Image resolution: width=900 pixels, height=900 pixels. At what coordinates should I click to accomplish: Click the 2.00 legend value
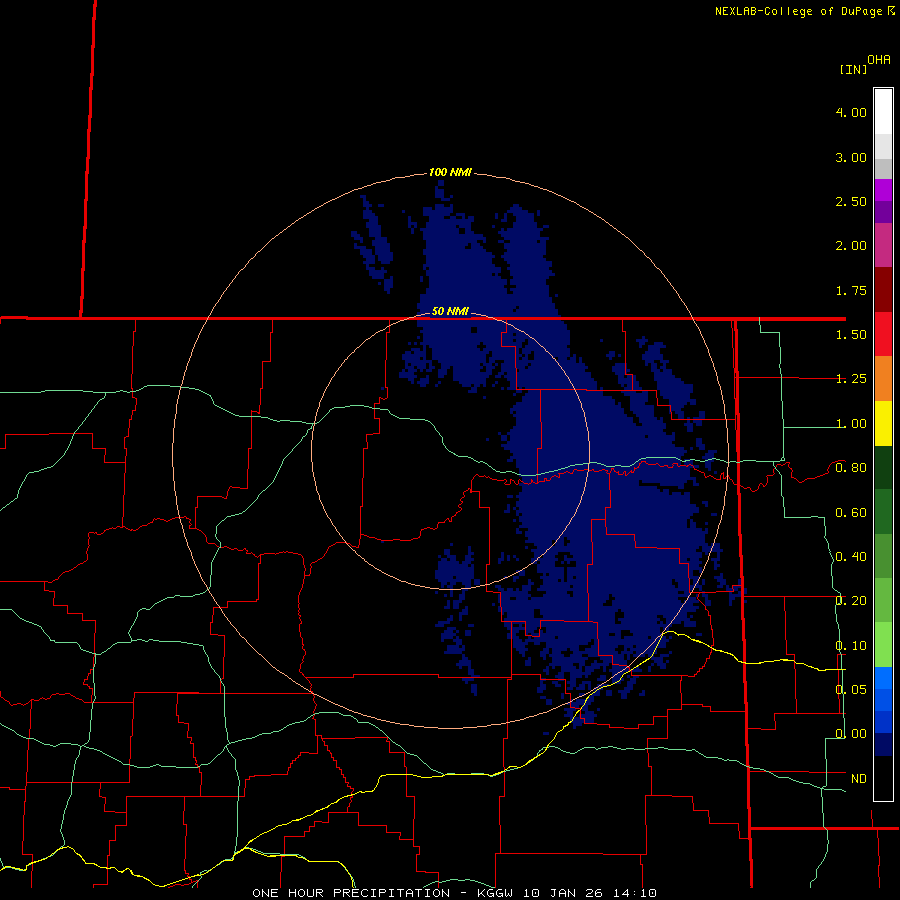click(x=851, y=246)
